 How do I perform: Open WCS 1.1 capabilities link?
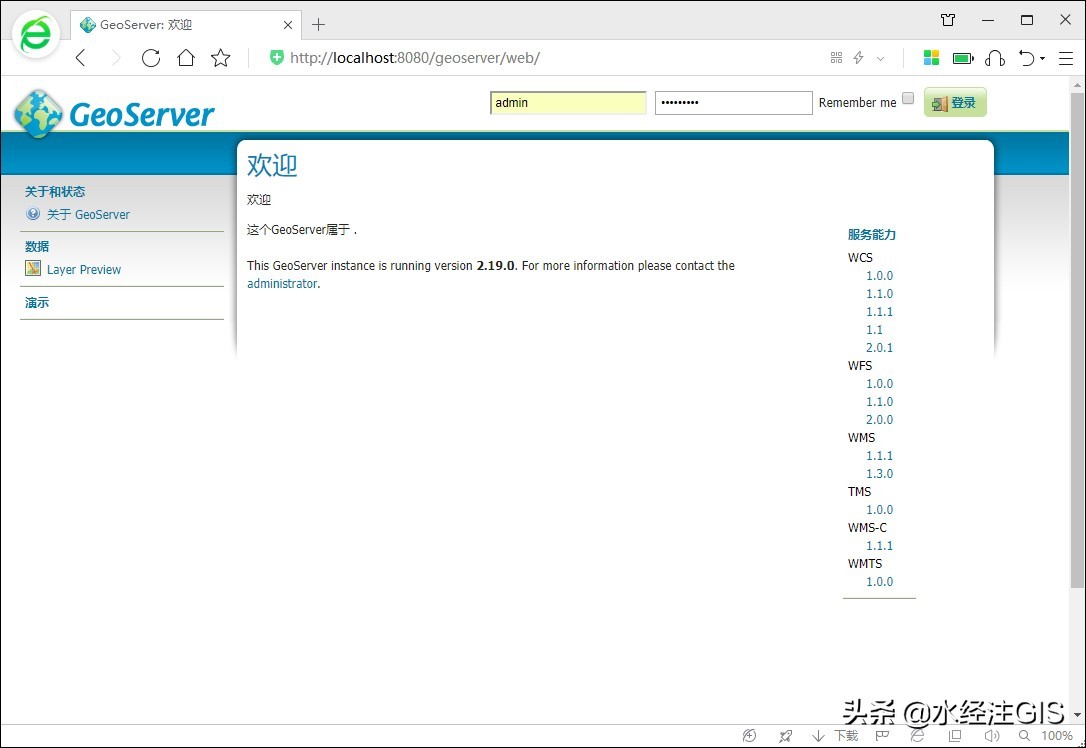coord(875,330)
